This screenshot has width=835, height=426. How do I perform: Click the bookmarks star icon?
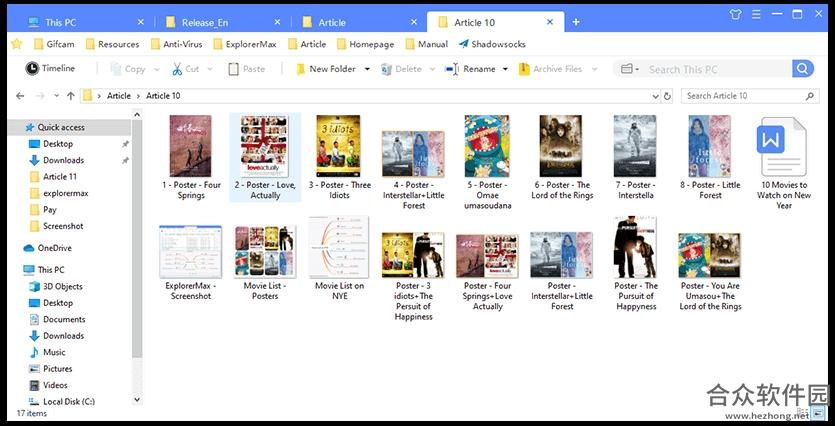[x=17, y=44]
